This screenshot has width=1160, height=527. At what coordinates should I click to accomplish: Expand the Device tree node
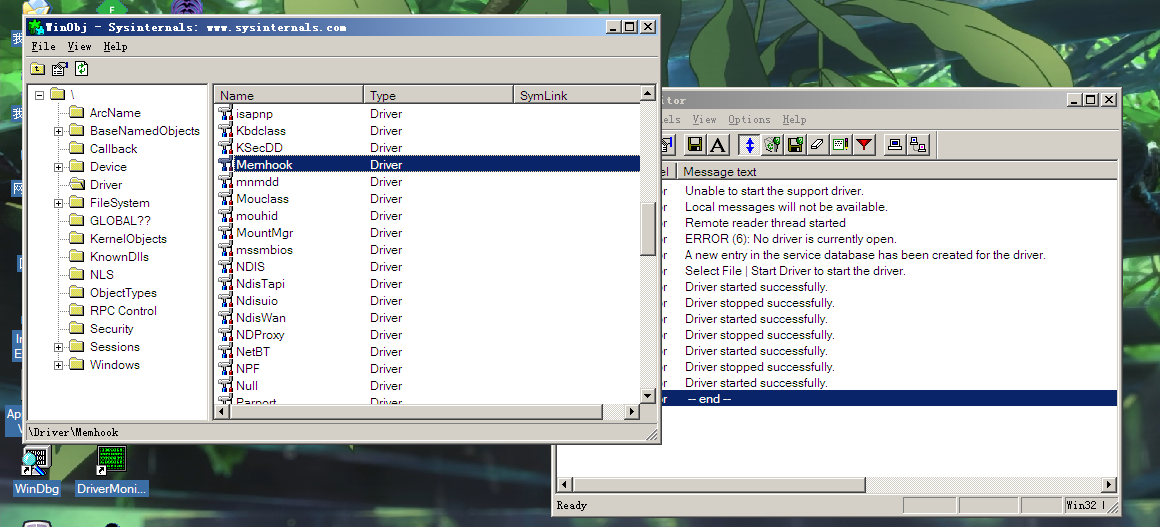pyautogui.click(x=58, y=167)
